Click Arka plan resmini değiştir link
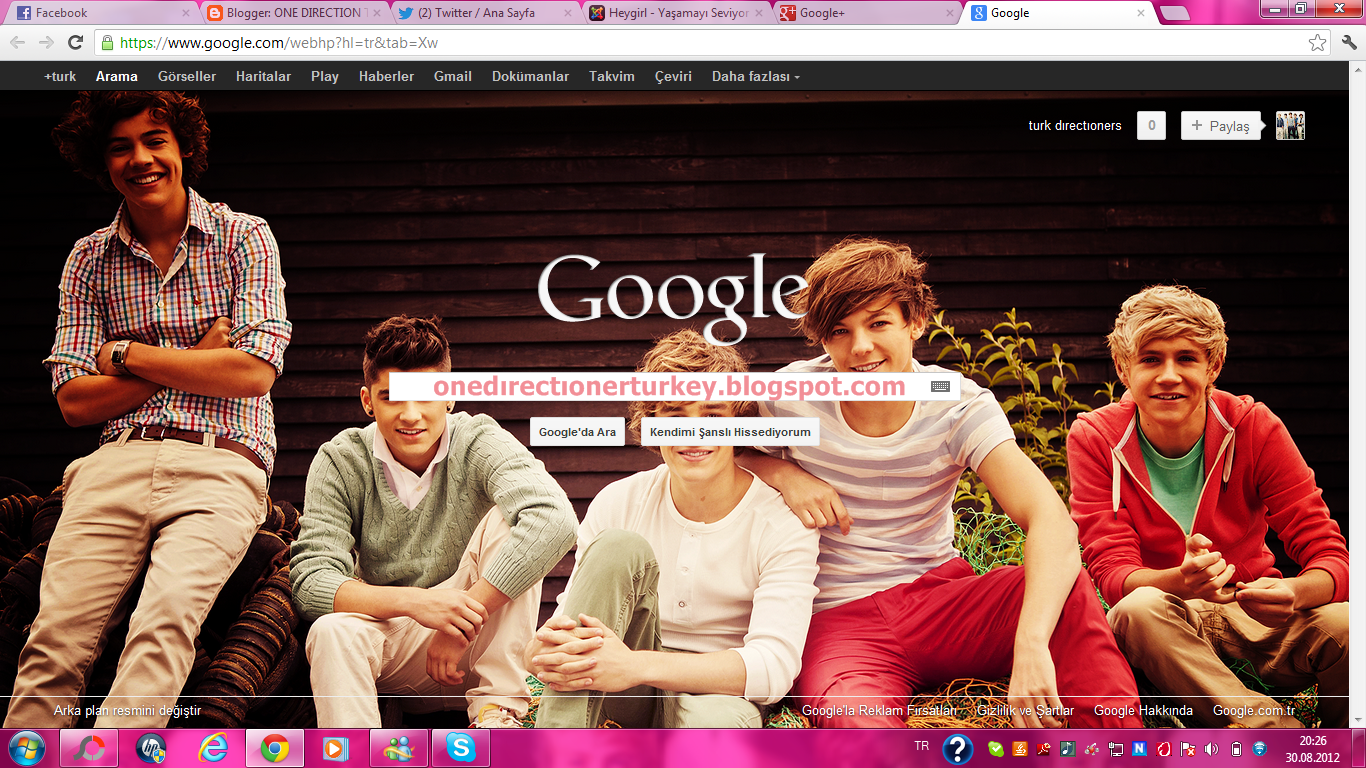 (127, 711)
